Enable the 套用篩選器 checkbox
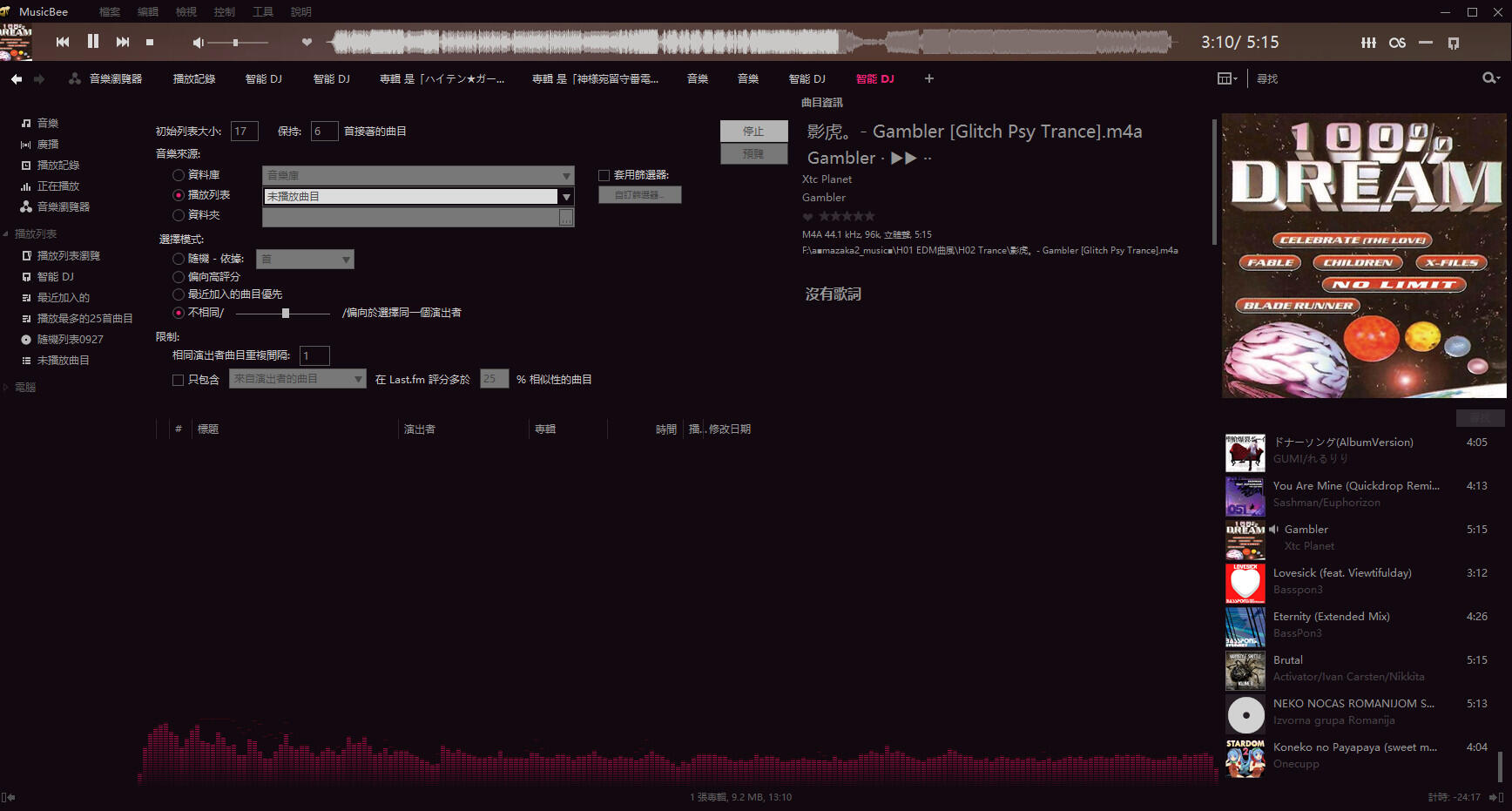The image size is (1512, 811). [604, 175]
